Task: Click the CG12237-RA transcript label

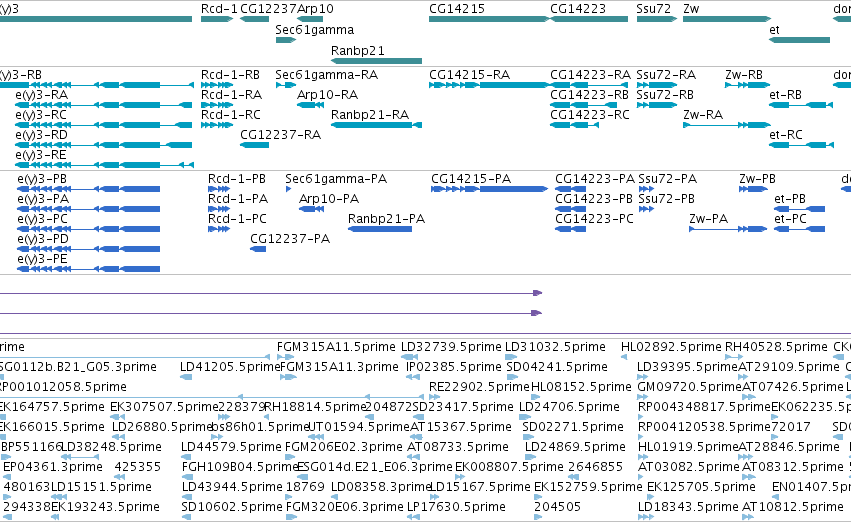Action: pos(280,135)
